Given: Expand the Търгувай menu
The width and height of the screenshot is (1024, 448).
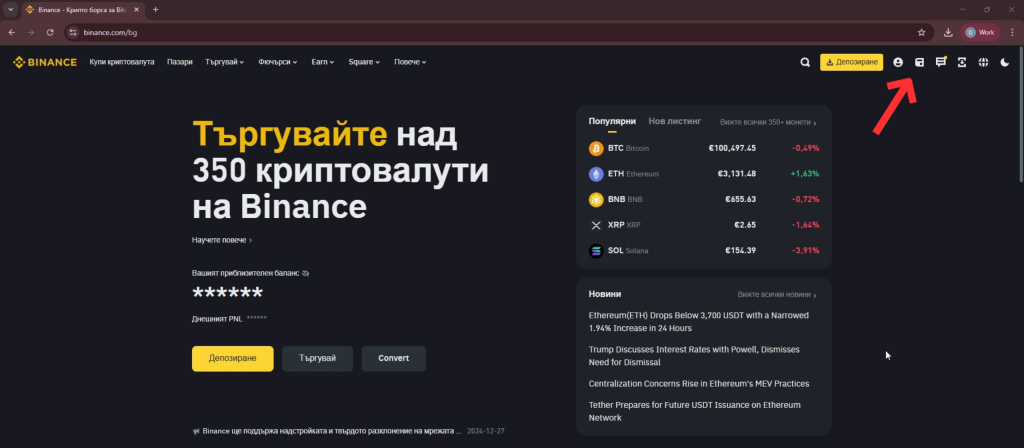Looking at the screenshot, I should coord(225,62).
